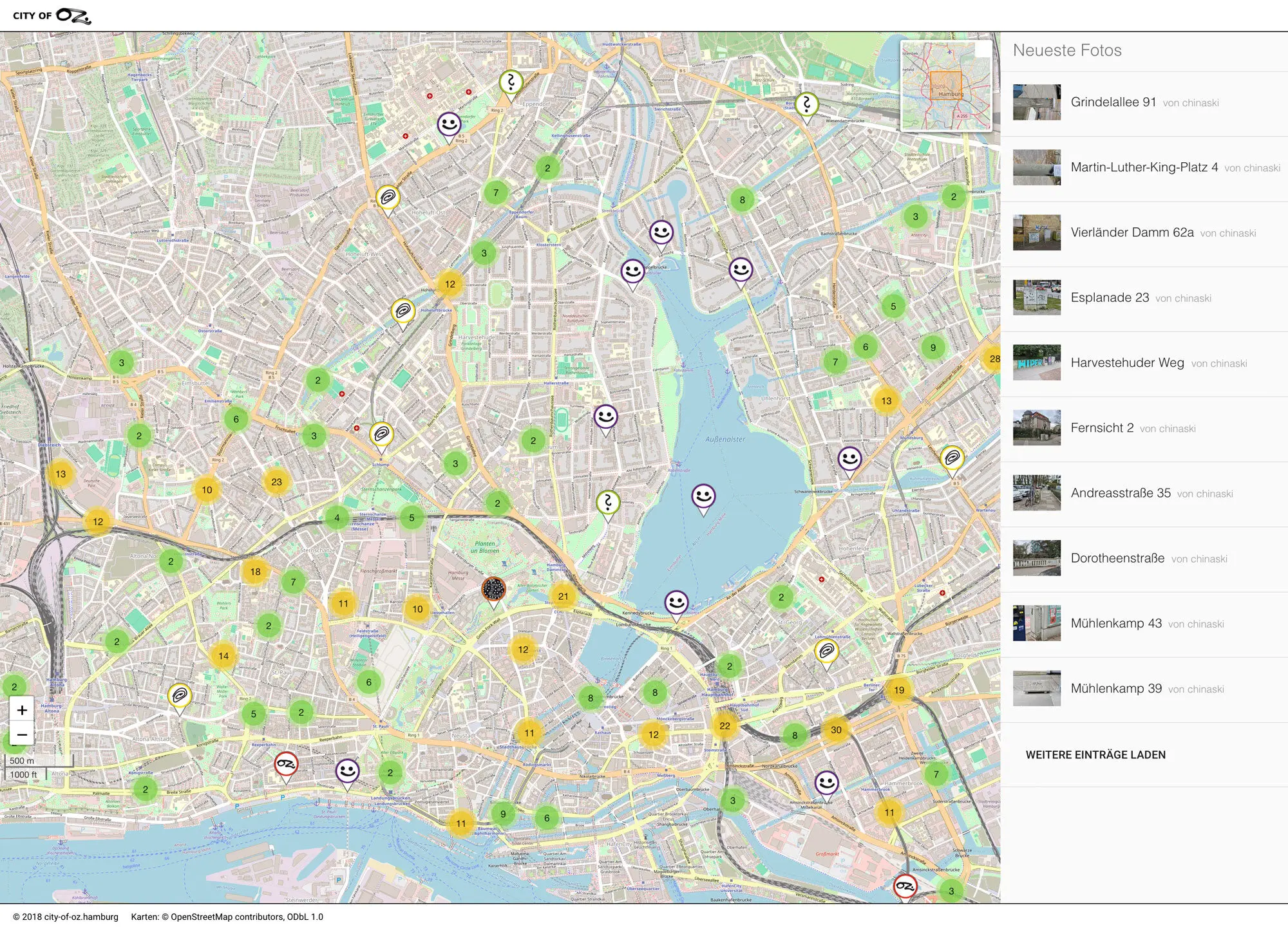The image size is (1288, 934).
Task: Open the Esplanade 23 photo entry
Action: point(1109,297)
